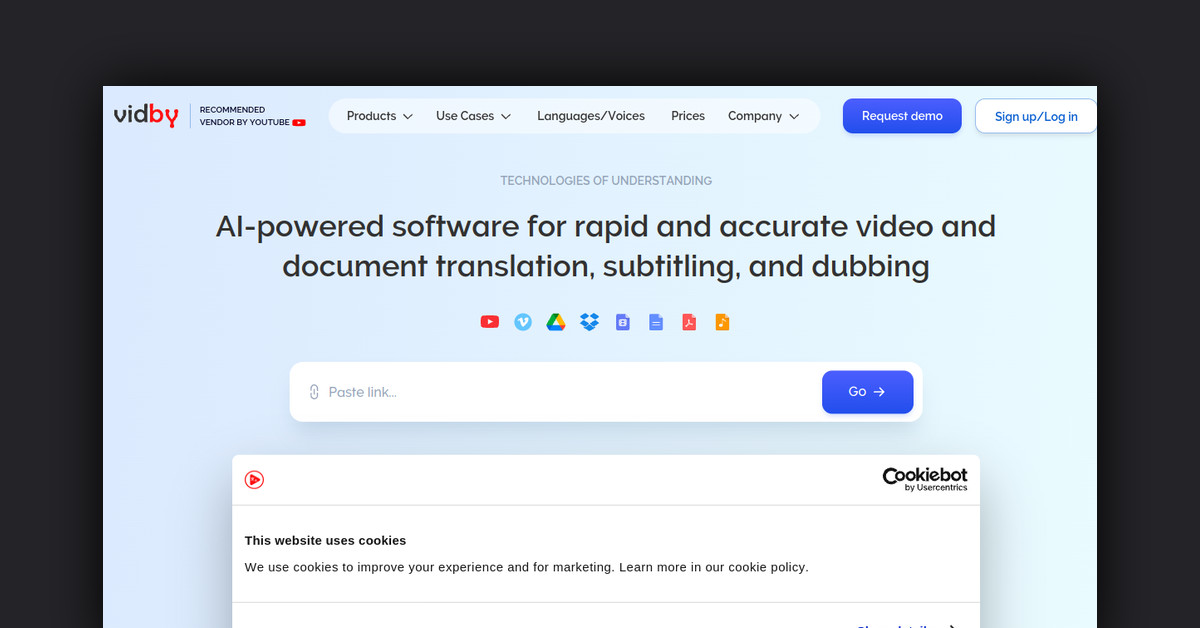Open the Cookiebot by Usercentrics link
1200x628 pixels.
pyautogui.click(x=924, y=479)
